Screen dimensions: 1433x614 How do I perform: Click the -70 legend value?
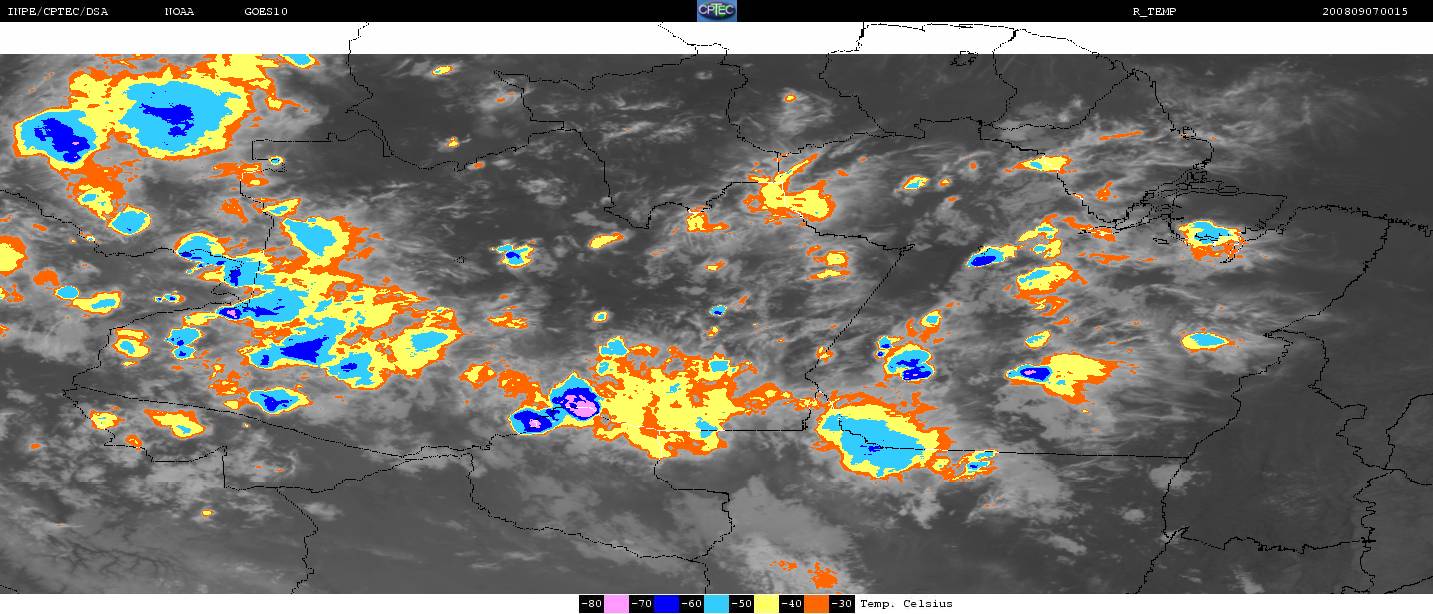point(641,604)
